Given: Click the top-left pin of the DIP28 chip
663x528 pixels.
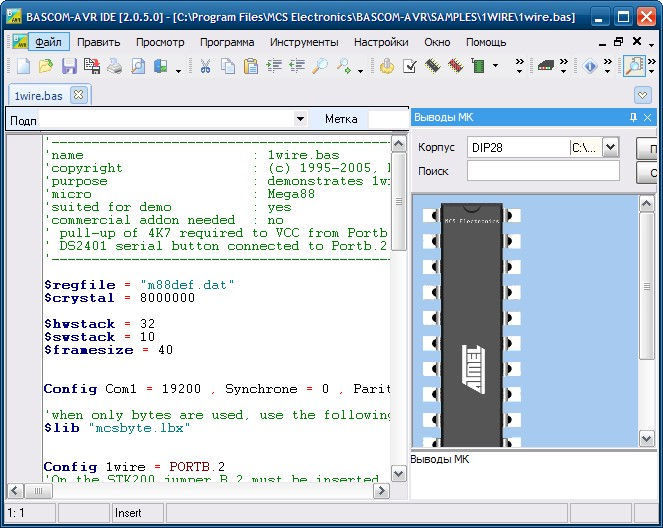Looking at the screenshot, I should (432, 216).
